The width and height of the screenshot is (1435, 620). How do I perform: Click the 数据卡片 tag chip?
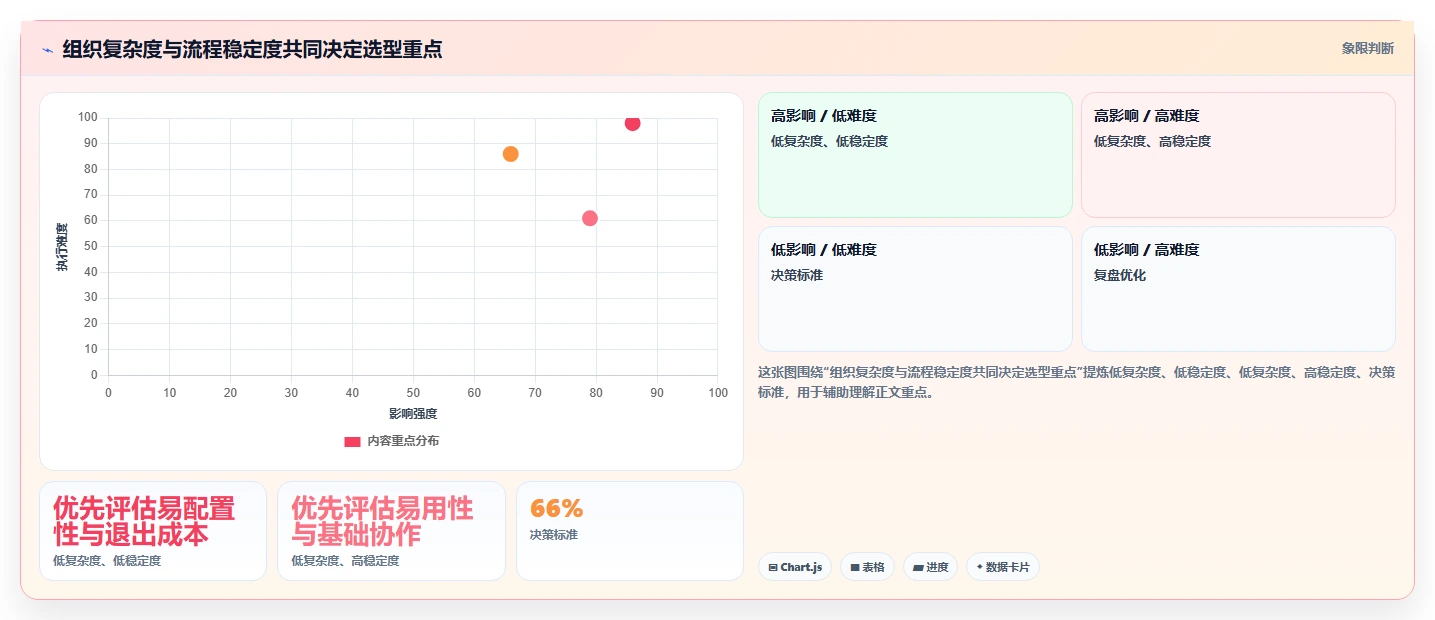1002,567
